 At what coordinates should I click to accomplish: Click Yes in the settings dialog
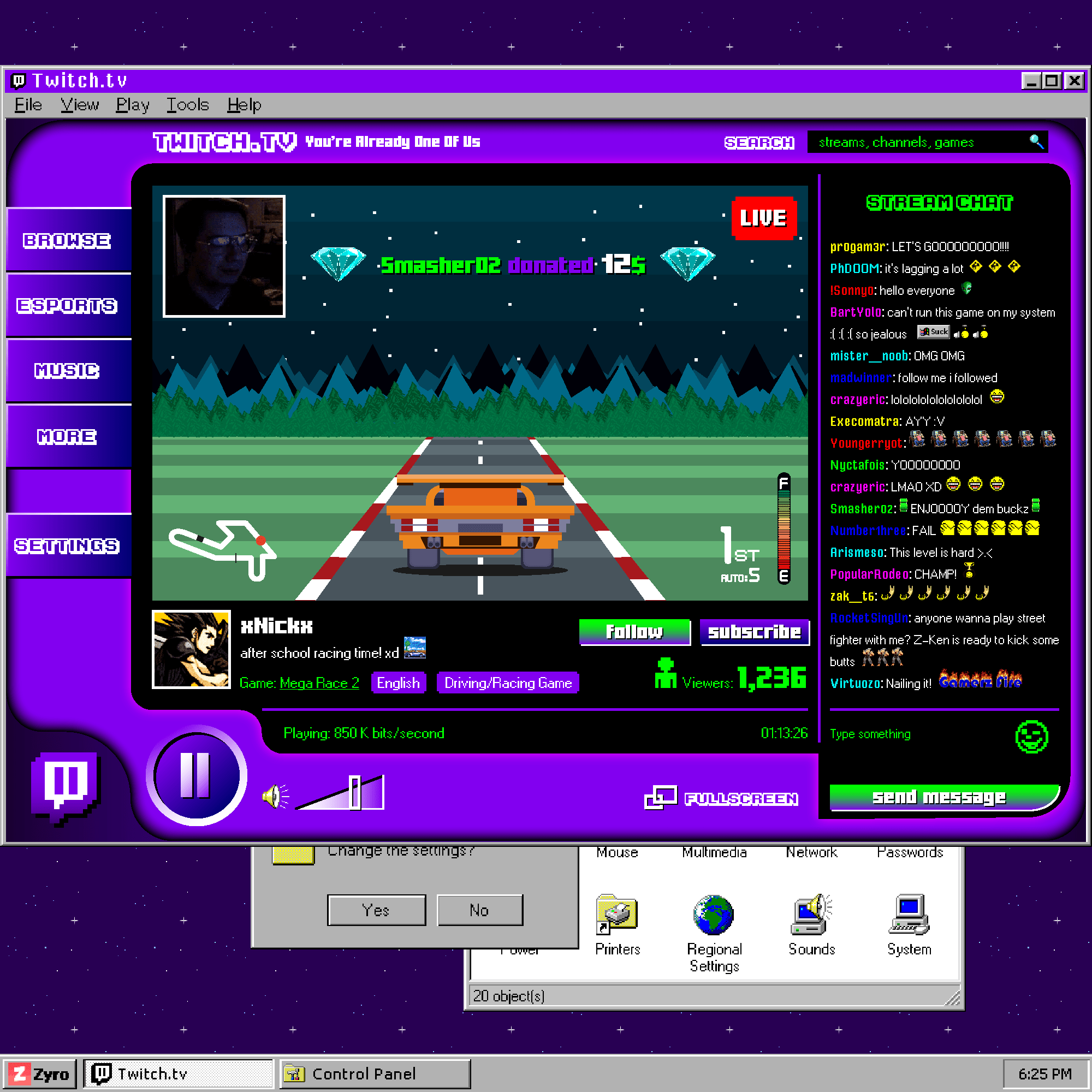(x=376, y=910)
